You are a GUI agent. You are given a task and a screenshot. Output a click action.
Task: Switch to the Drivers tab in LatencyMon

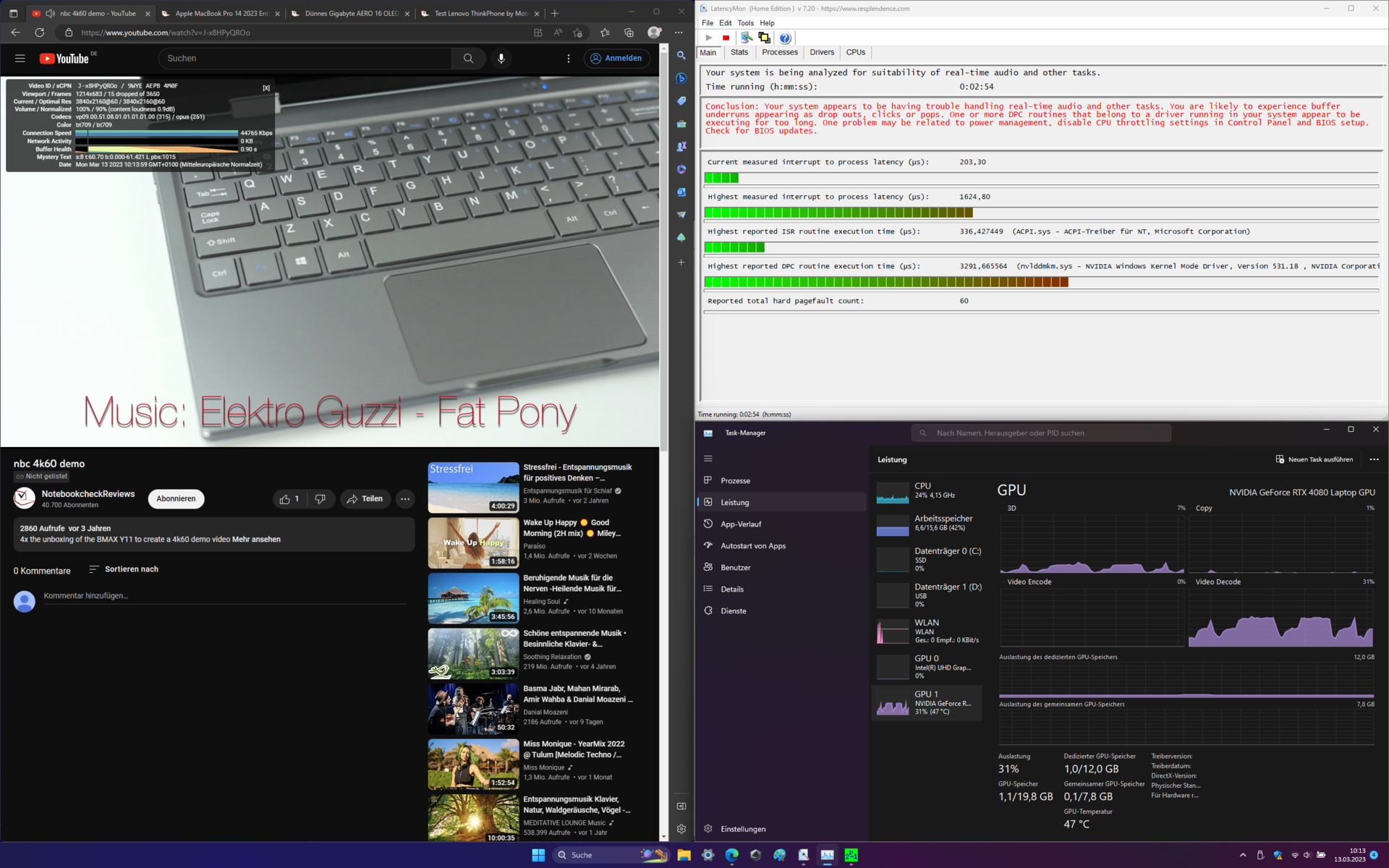pos(822,52)
